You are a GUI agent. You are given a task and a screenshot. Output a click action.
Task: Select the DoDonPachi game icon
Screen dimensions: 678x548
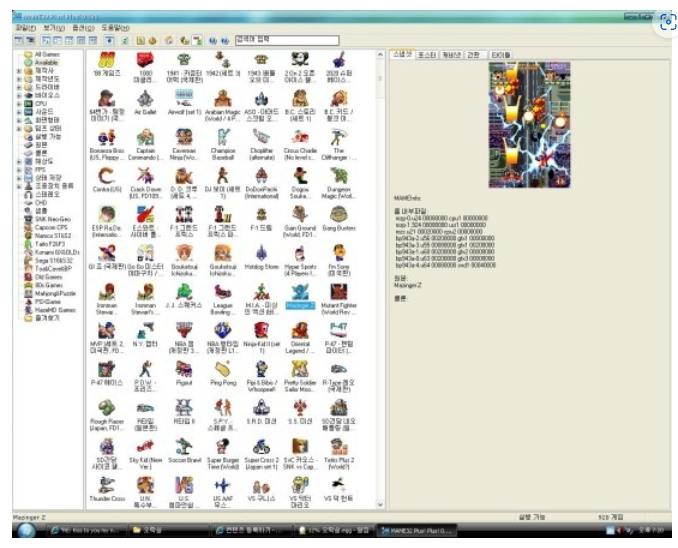262,183
